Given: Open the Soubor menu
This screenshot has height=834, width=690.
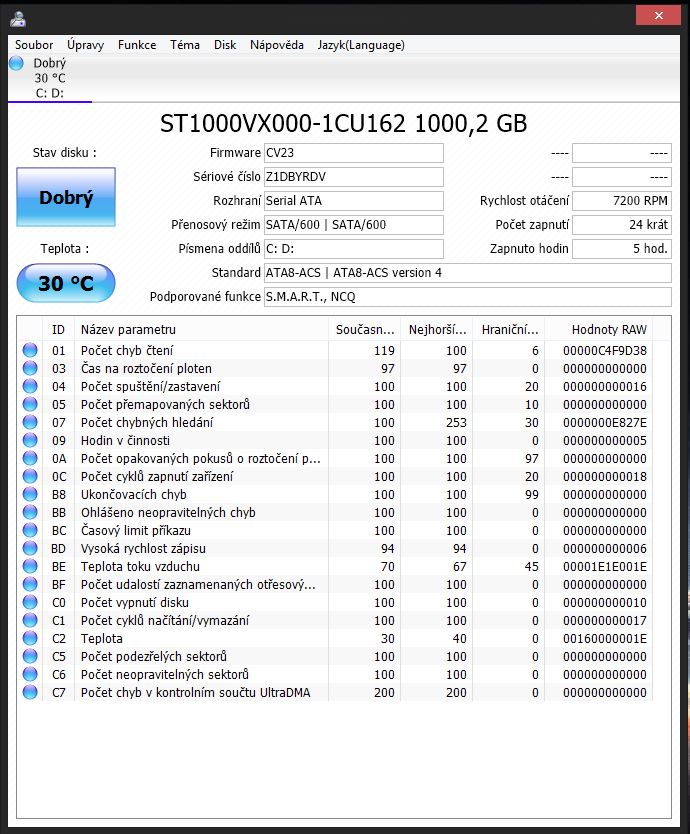Looking at the screenshot, I should 34,45.
